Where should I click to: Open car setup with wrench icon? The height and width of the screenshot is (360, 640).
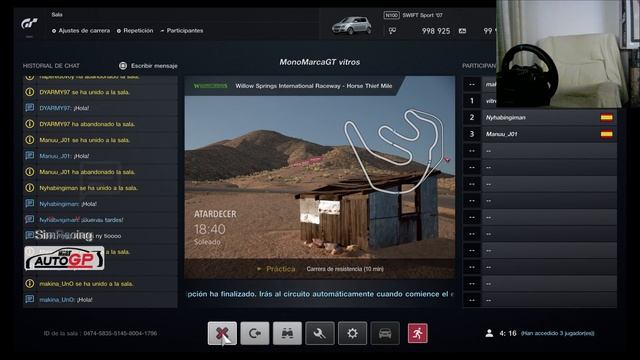[320, 333]
